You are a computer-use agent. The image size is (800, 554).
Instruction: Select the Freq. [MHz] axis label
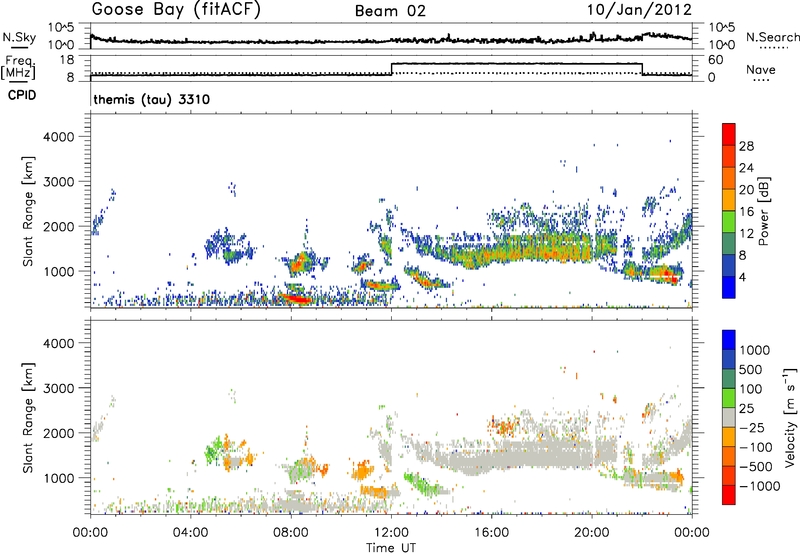[18, 67]
